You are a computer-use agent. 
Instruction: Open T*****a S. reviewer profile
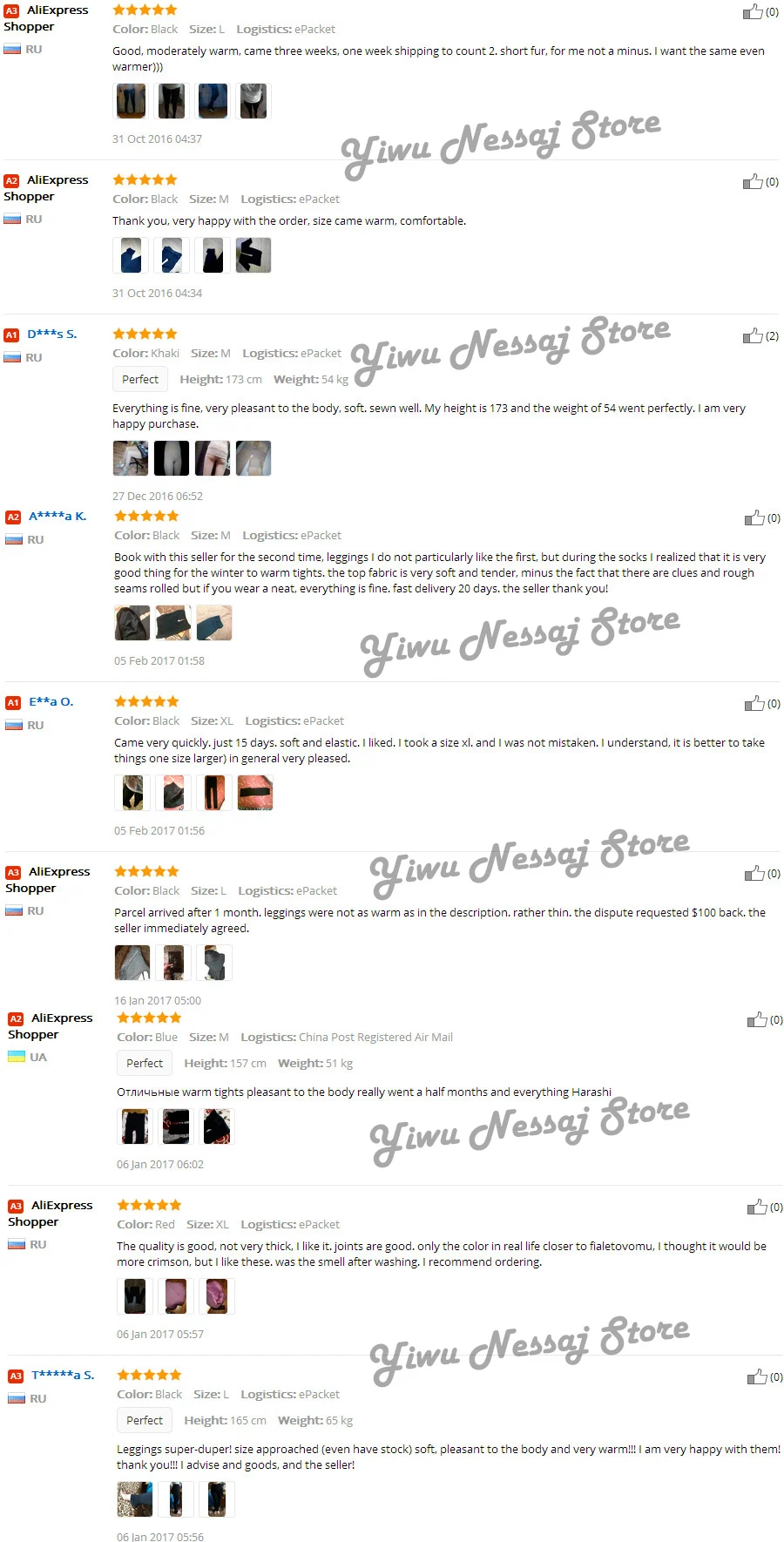(63, 1375)
